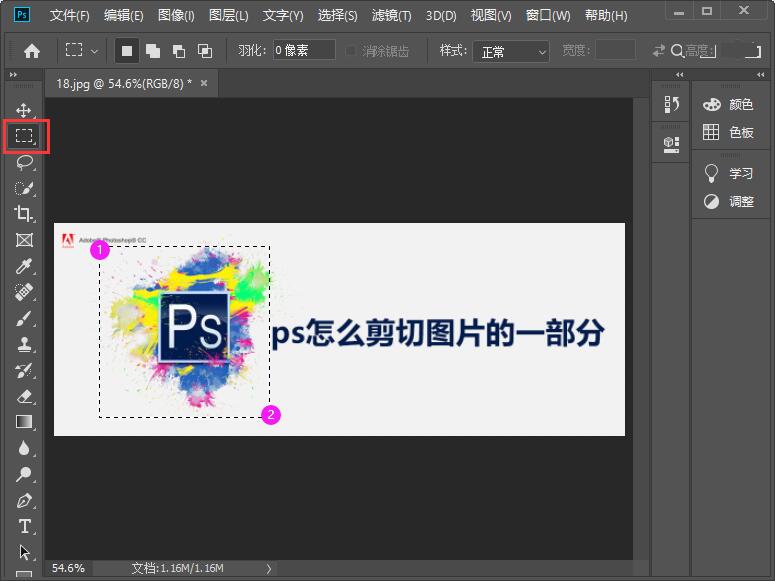Click document size 文档:1.16M/1.16M text
Screen dimensions: 775x581
pos(177,568)
